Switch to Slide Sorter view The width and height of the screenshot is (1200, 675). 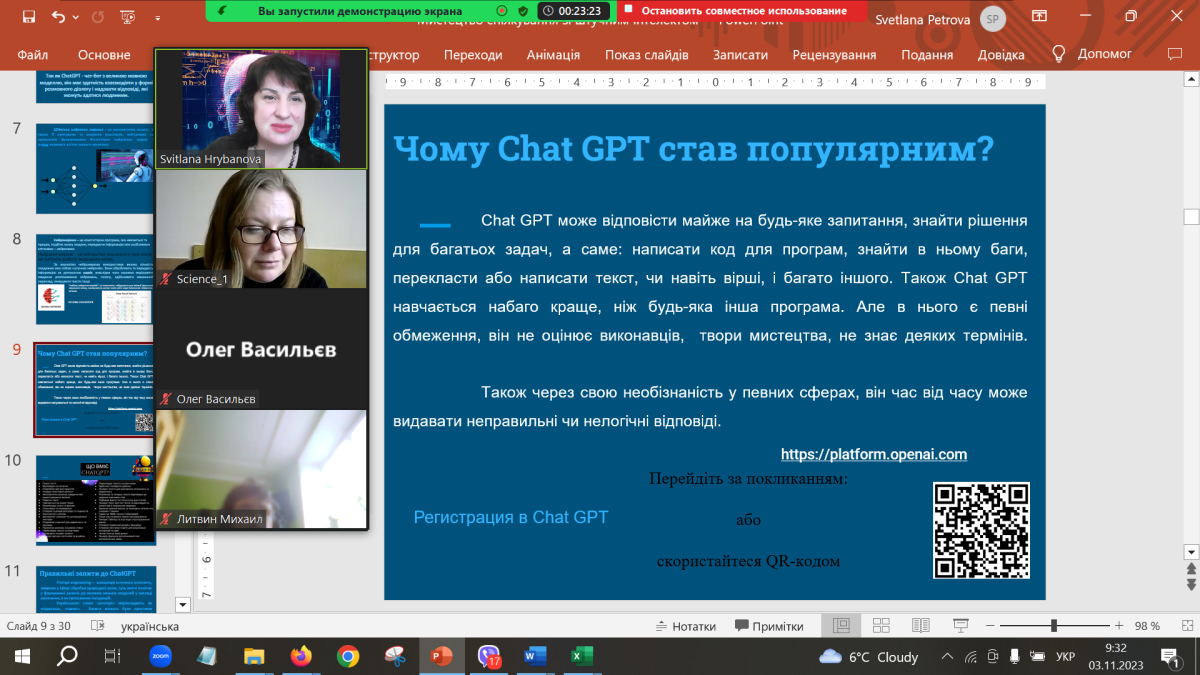tap(882, 626)
